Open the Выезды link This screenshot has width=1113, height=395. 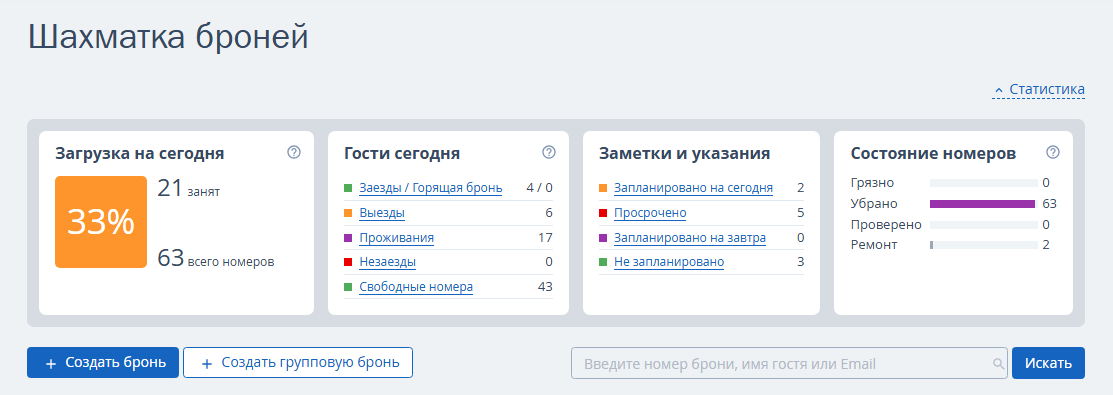coord(382,213)
